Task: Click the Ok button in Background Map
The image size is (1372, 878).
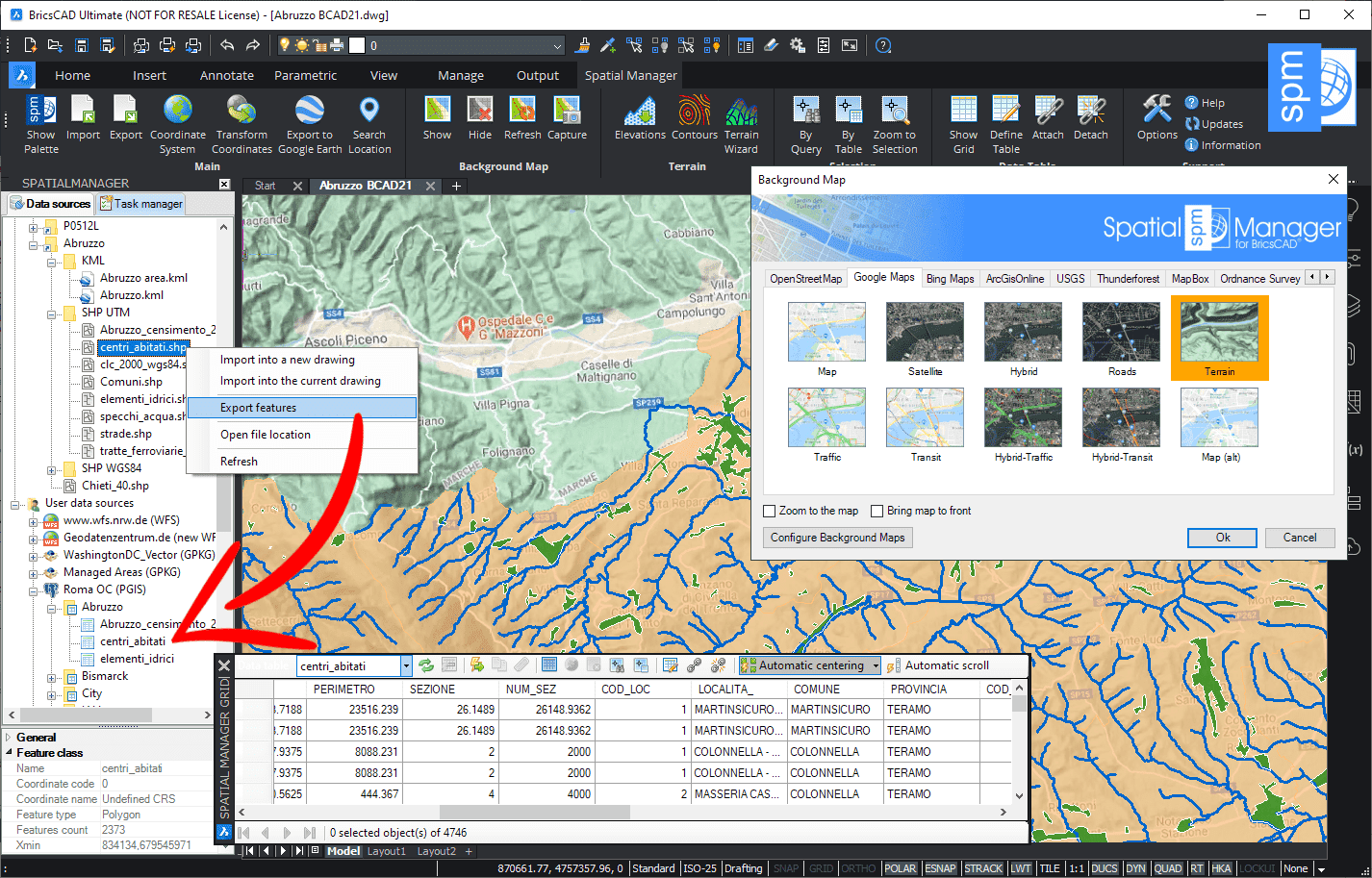Action: click(x=1222, y=538)
